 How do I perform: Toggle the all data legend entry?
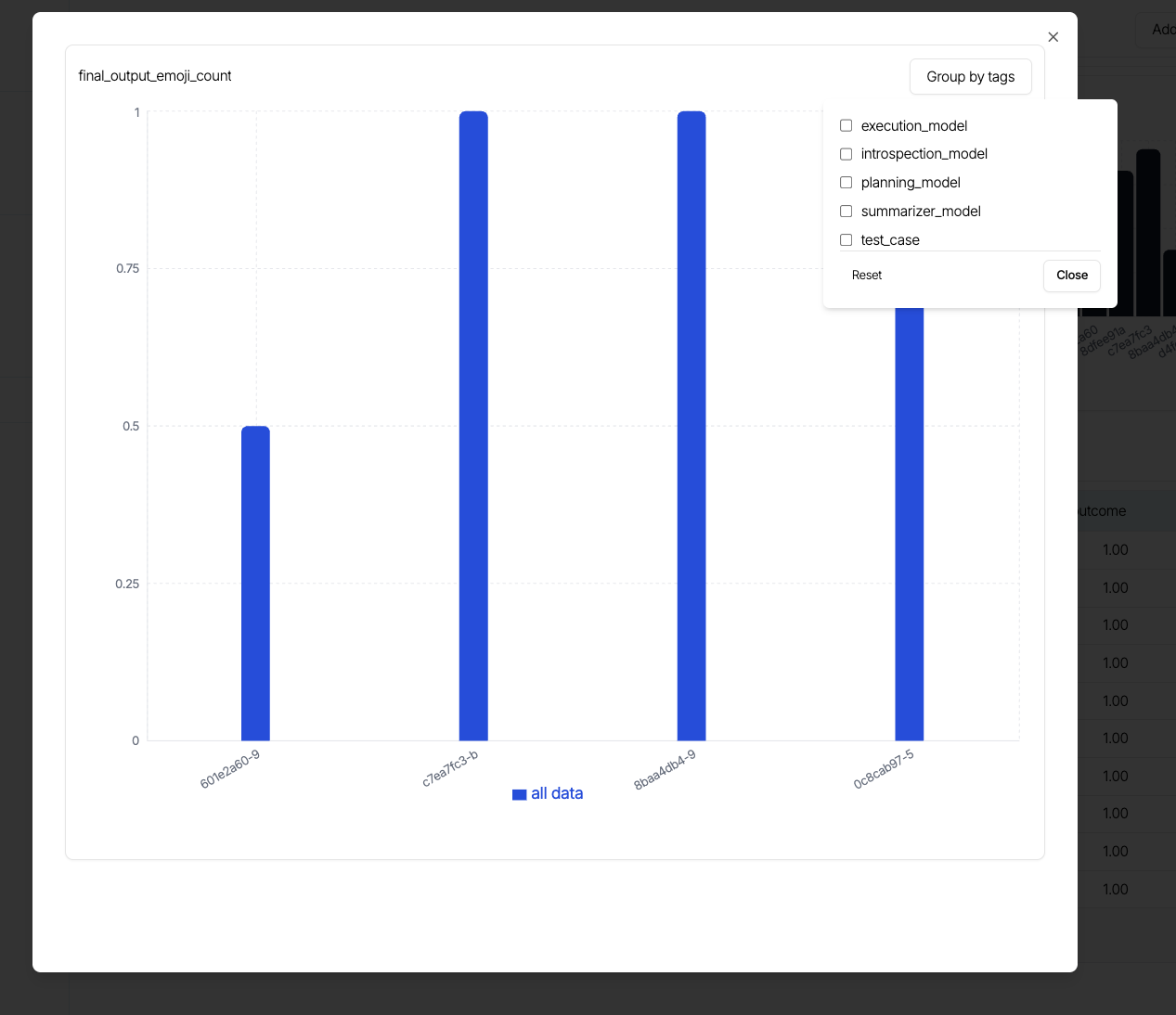[x=548, y=793]
